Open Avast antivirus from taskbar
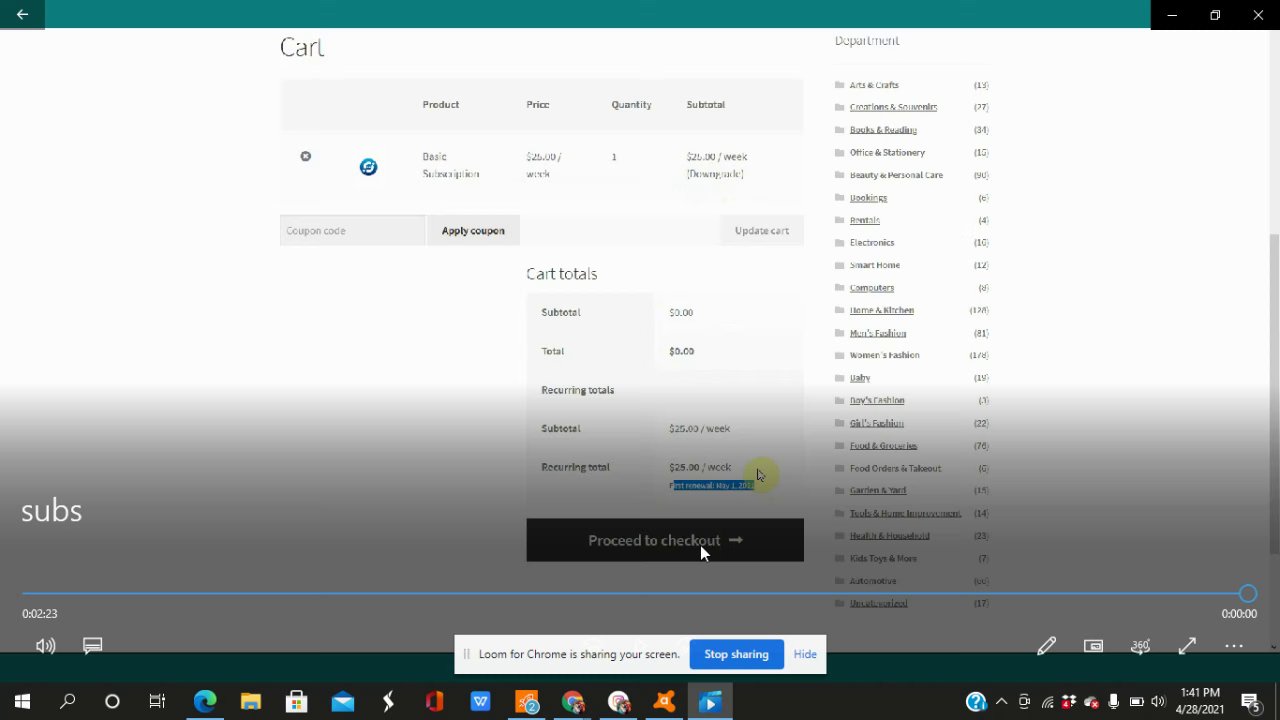Image resolution: width=1280 pixels, height=720 pixels. [x=664, y=702]
